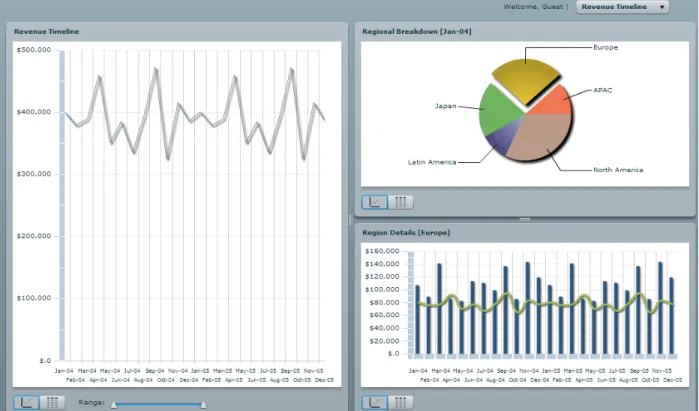Click the APAC pie label
Image resolution: width=699 pixels, height=411 pixels.
(x=603, y=90)
